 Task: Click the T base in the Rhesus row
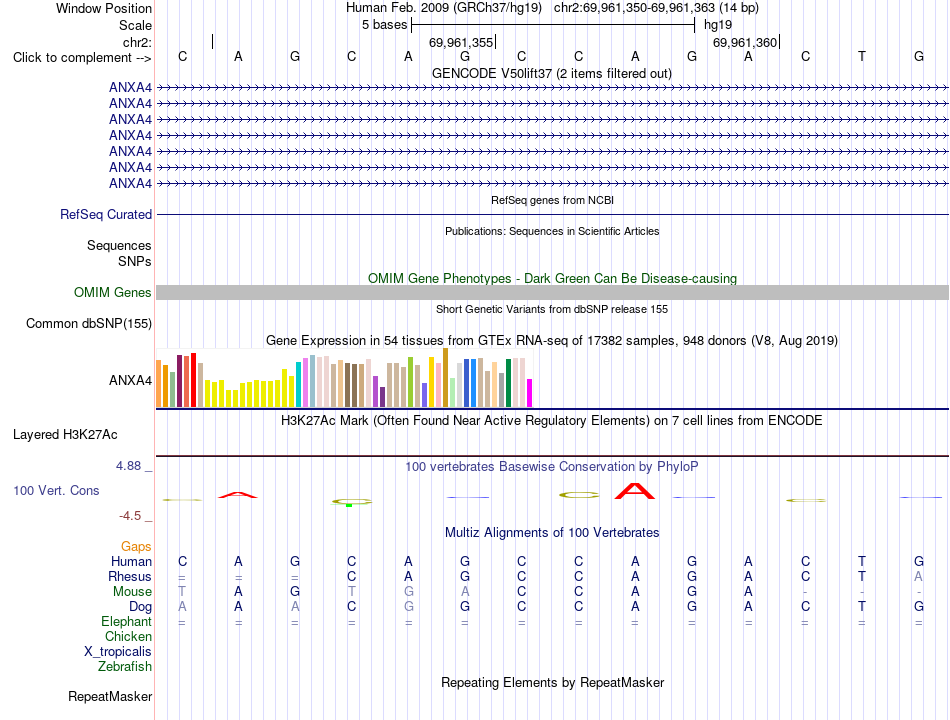point(862,576)
